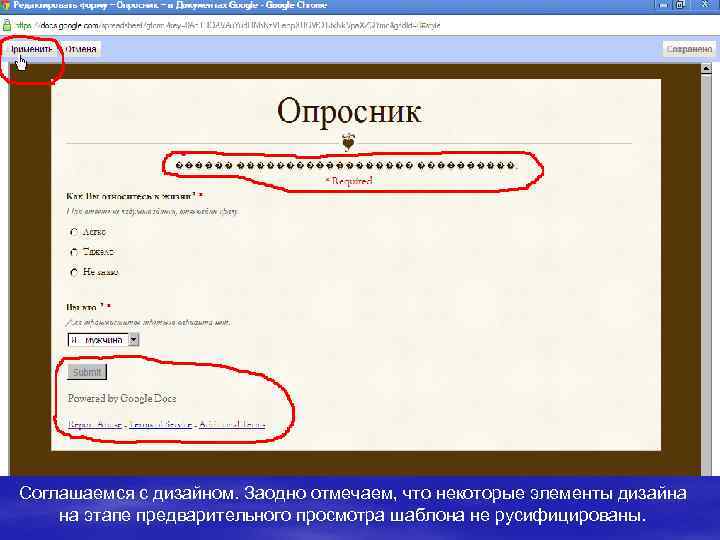Click the Отмена button
This screenshot has height=540, width=720.
81,49
